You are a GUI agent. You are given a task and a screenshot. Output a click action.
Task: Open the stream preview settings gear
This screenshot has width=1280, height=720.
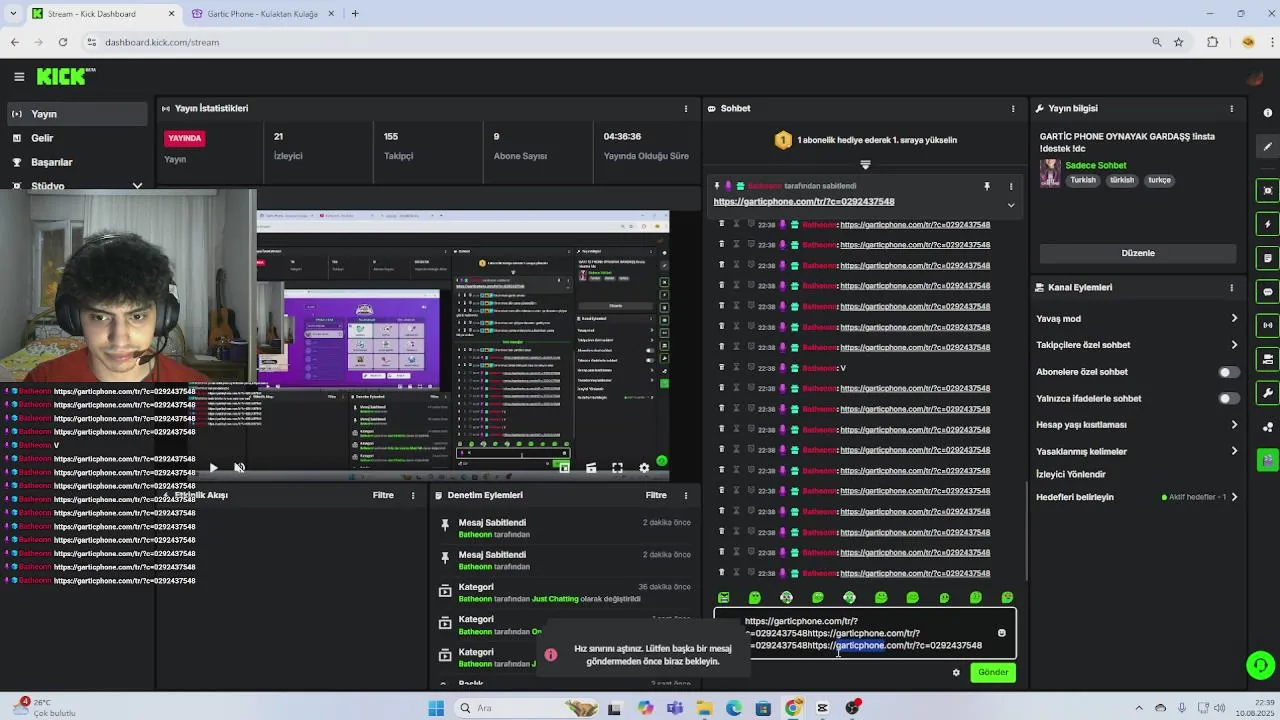pos(644,467)
